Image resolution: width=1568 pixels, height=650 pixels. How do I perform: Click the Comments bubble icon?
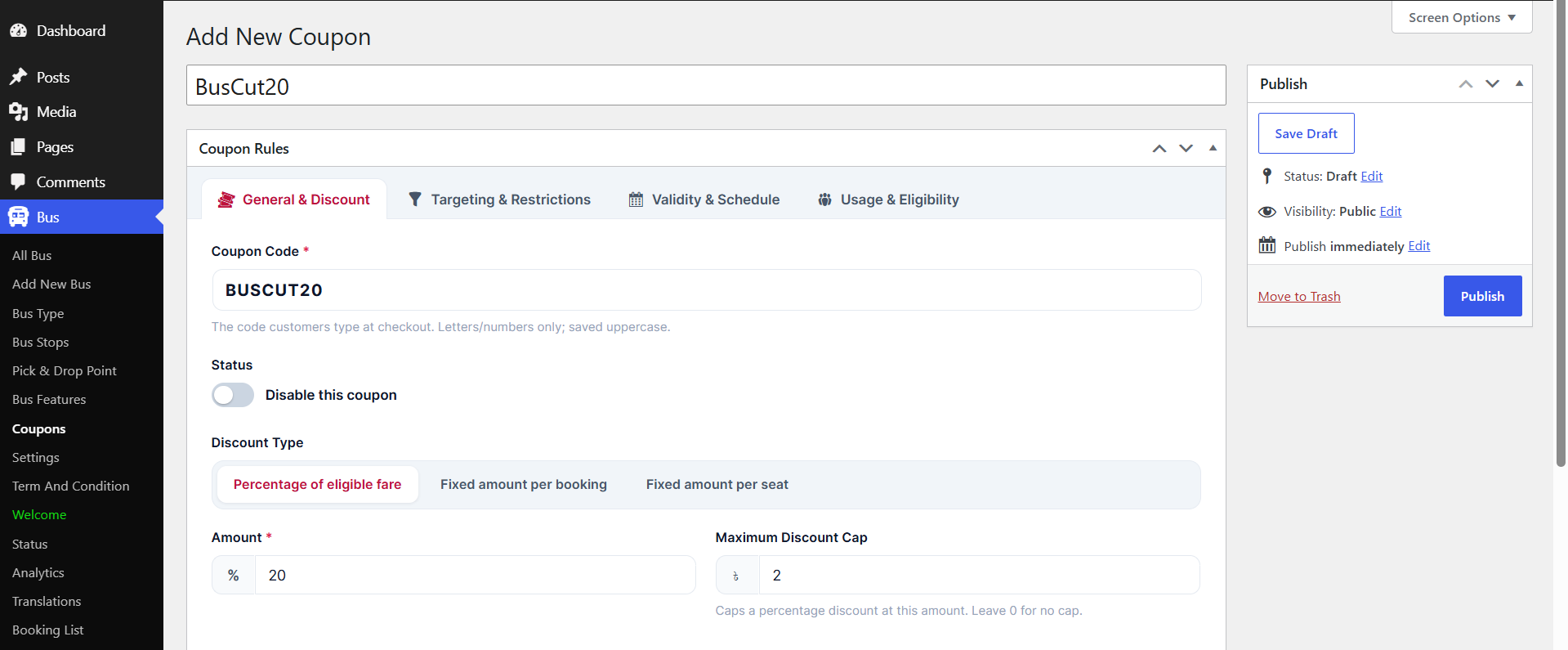point(19,182)
